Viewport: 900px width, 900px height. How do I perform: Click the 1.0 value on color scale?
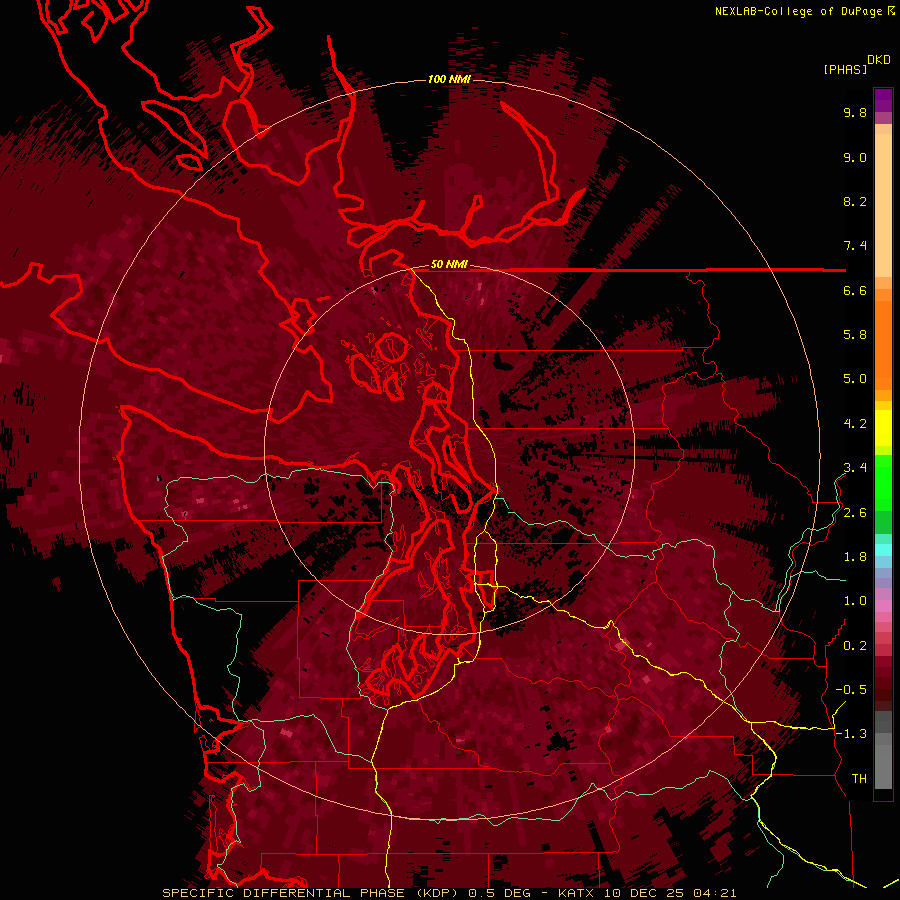[855, 602]
